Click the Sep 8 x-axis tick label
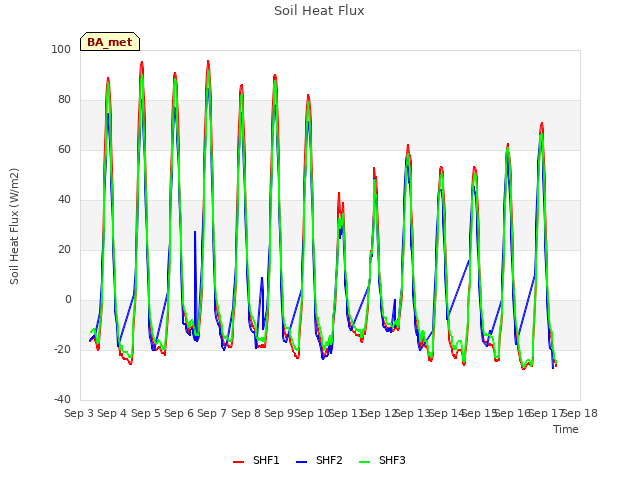640x480 pixels. click(246, 413)
